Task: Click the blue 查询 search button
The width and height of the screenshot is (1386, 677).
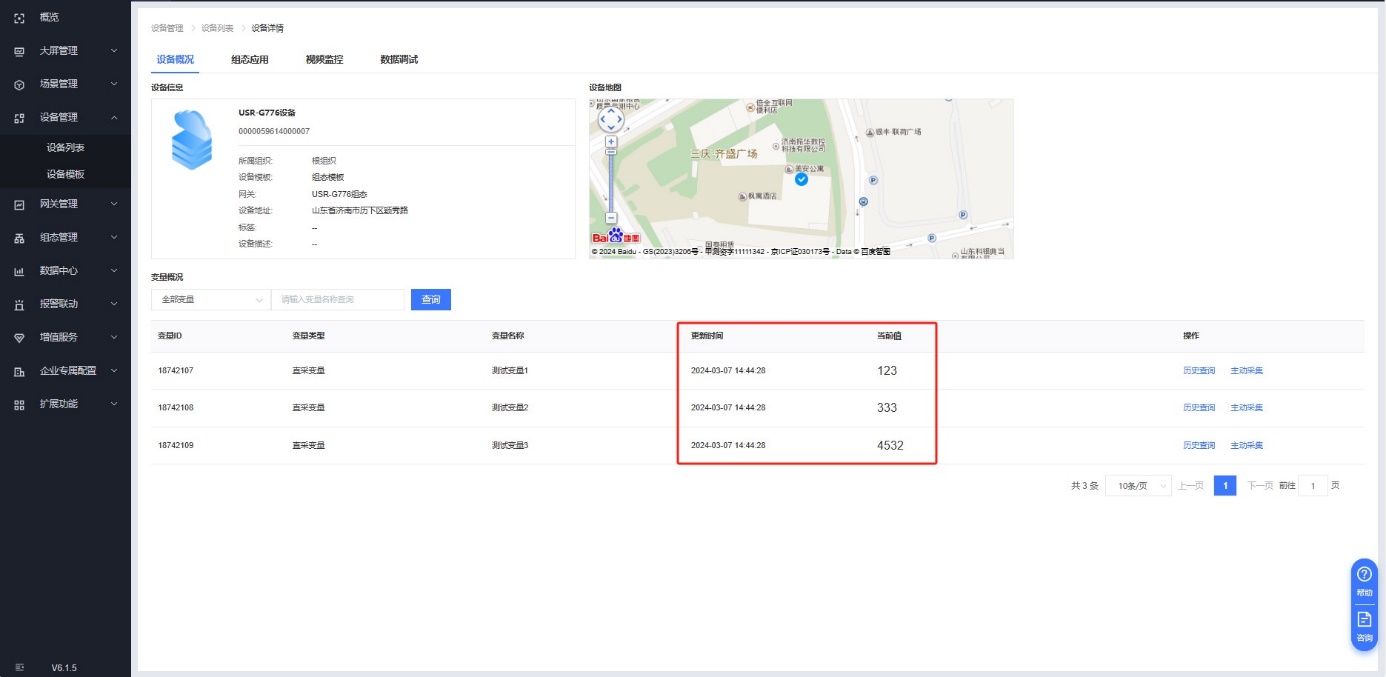Action: (431, 300)
